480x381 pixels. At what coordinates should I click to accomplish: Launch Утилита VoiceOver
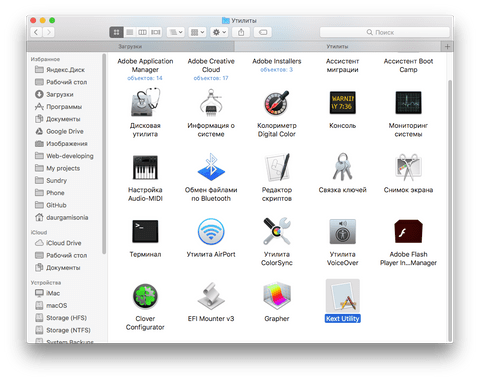click(342, 231)
